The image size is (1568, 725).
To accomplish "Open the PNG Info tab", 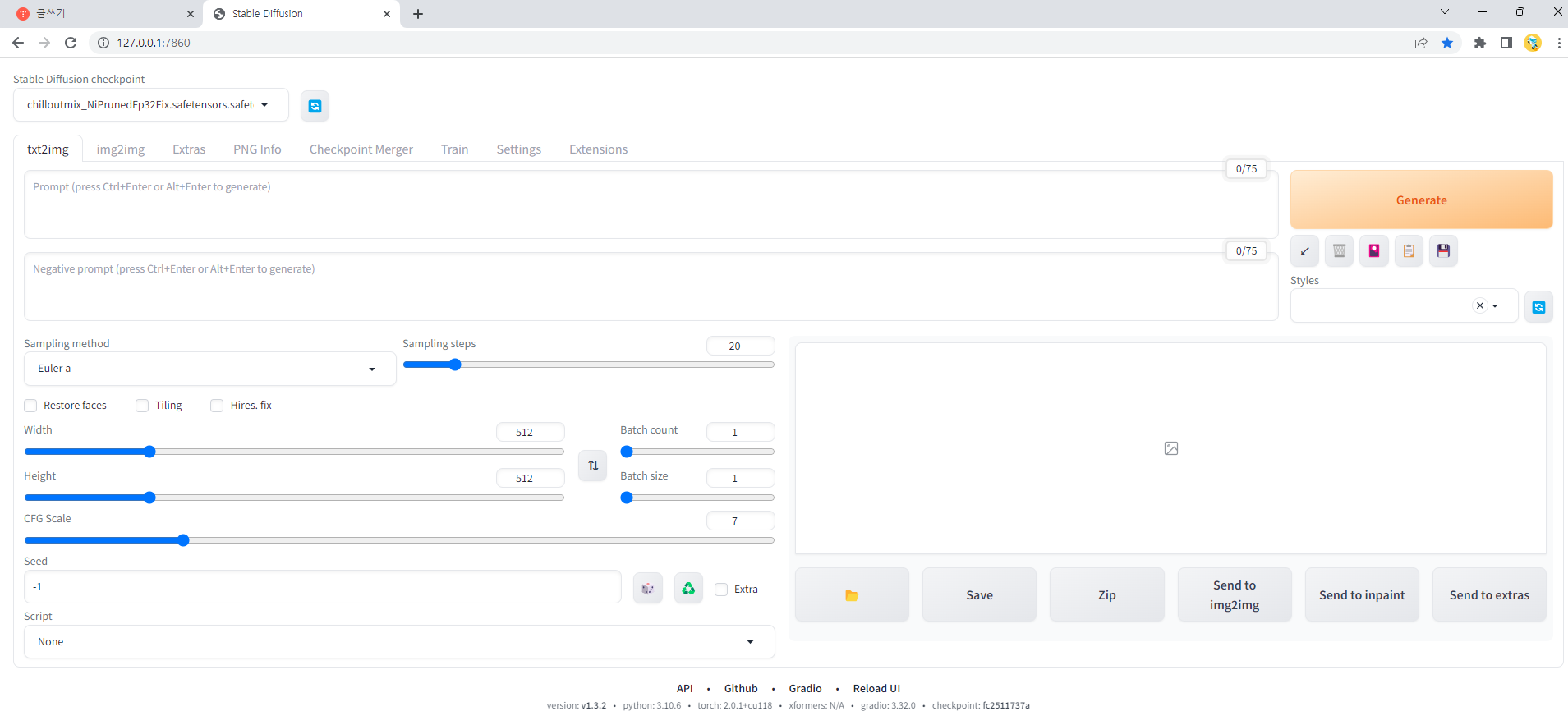I will [x=257, y=149].
